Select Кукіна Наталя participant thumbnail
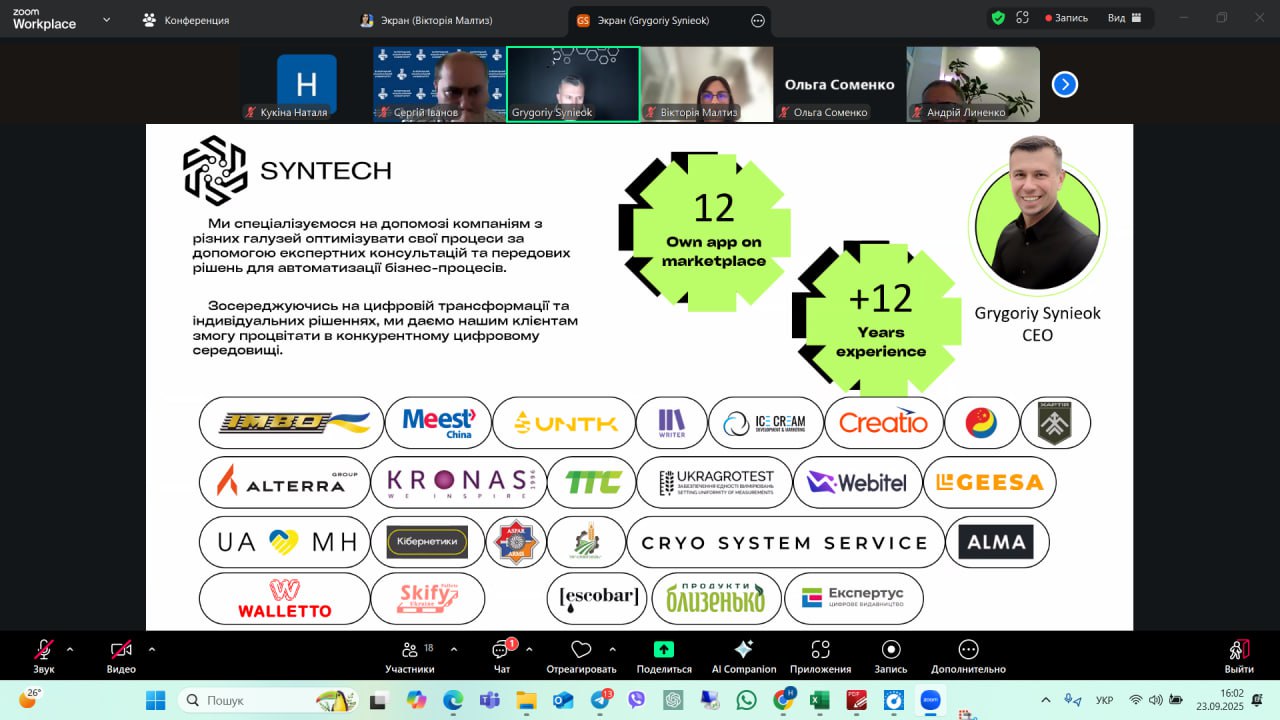This screenshot has height=720, width=1280. coord(306,84)
